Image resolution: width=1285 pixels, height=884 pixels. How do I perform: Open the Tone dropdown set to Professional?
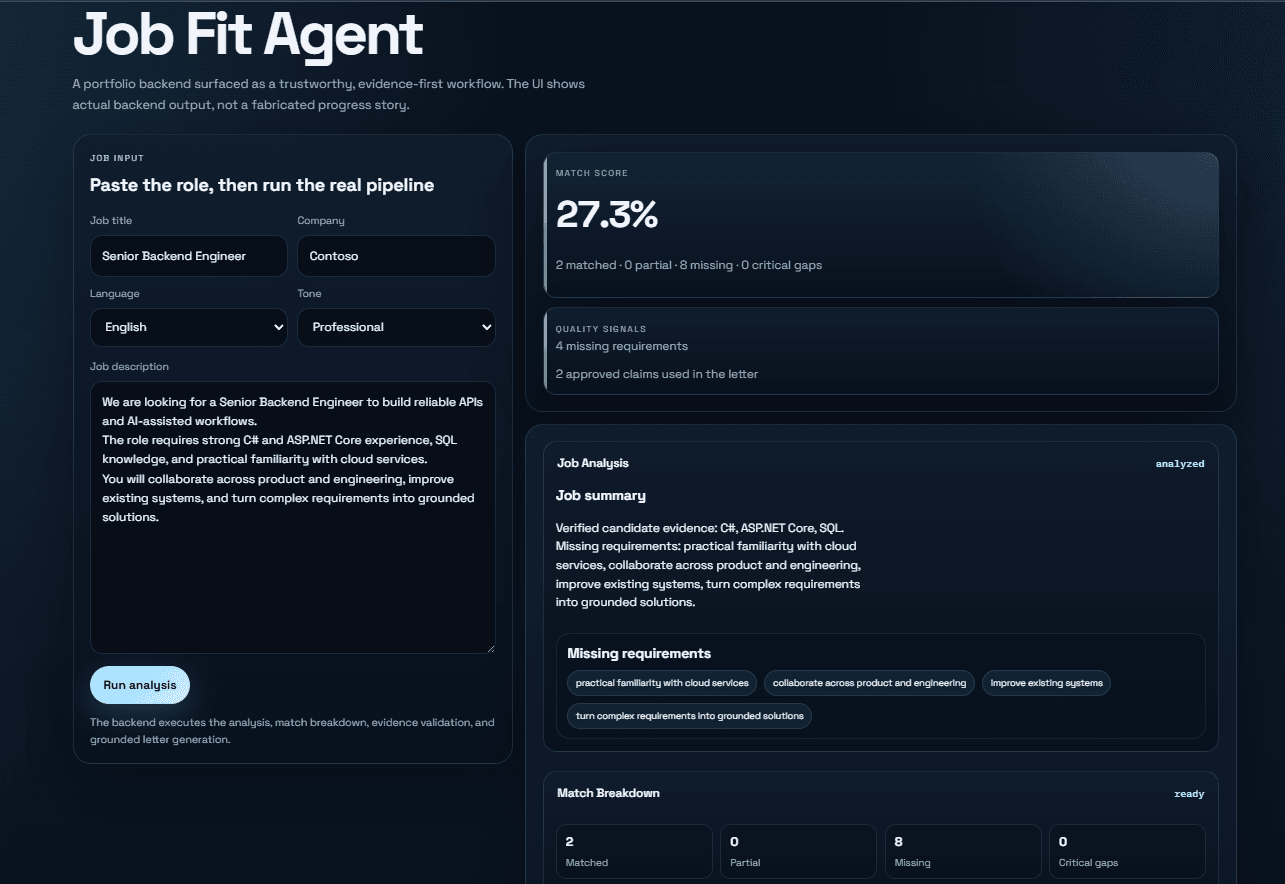396,327
